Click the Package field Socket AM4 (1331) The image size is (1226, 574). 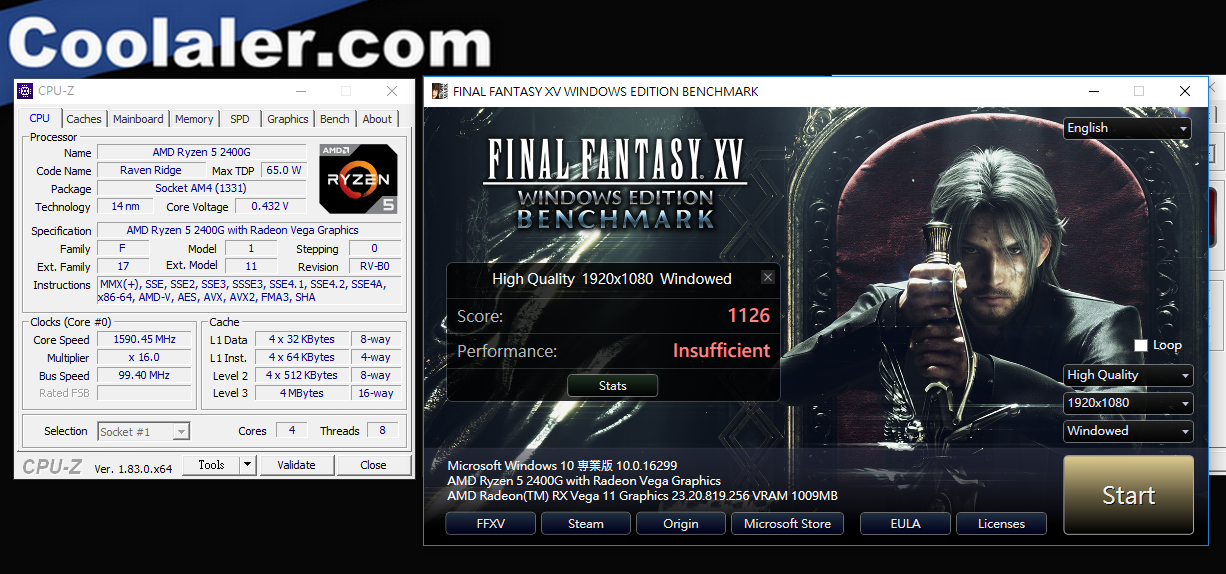(202, 189)
